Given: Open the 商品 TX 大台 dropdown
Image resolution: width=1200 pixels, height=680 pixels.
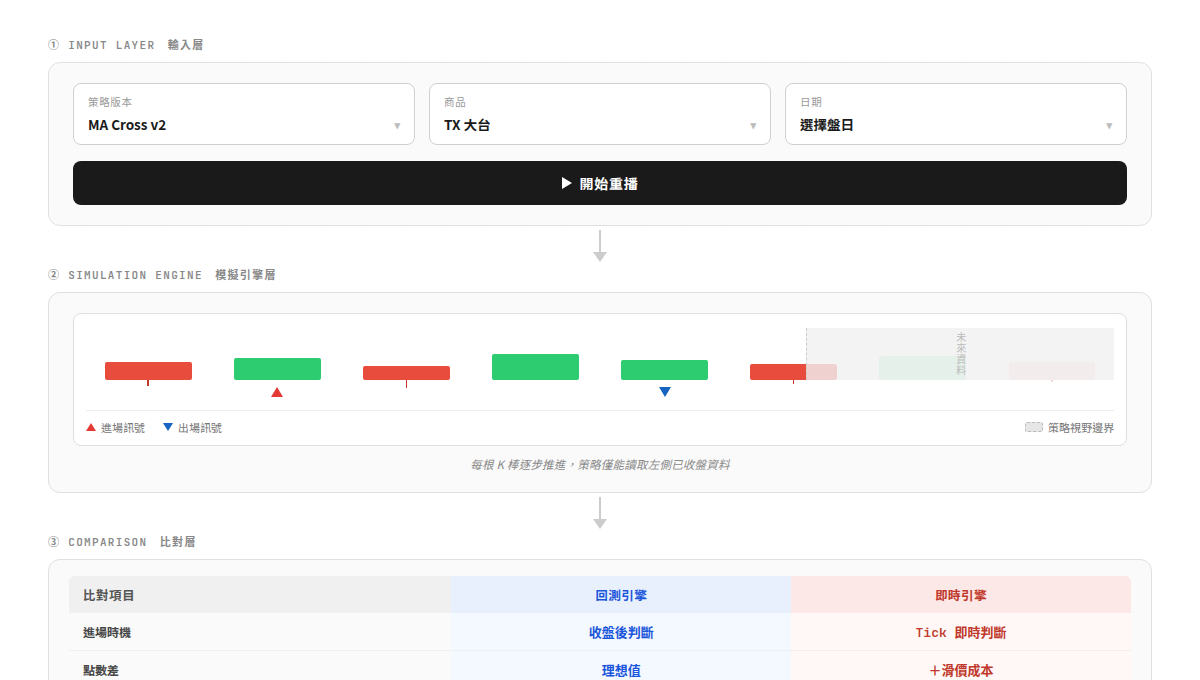Looking at the screenshot, I should pos(600,114).
